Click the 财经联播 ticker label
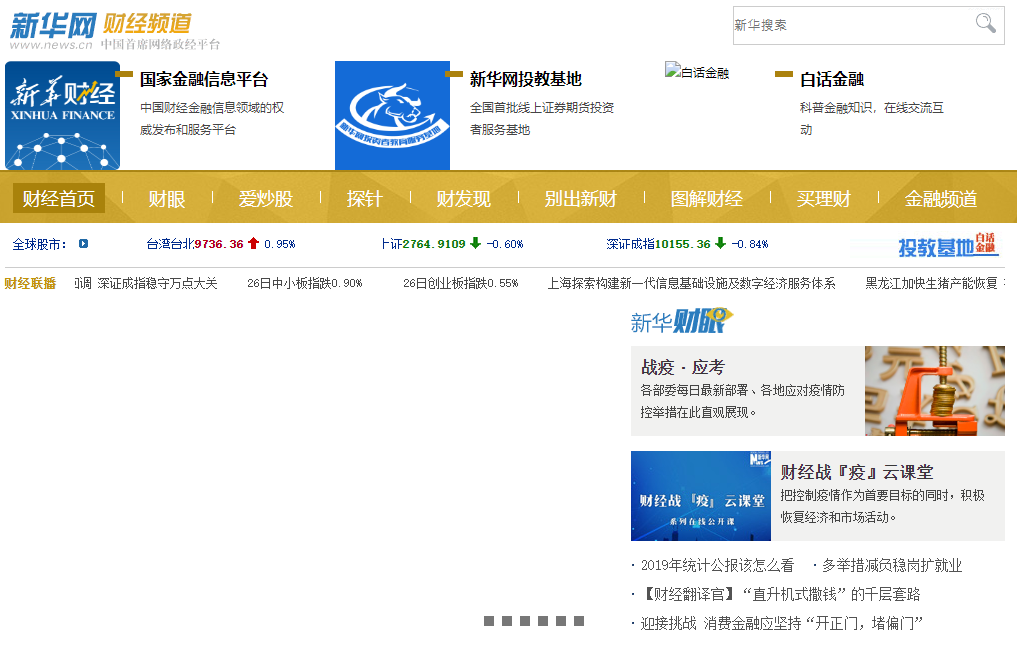This screenshot has width=1017, height=647. [30, 283]
